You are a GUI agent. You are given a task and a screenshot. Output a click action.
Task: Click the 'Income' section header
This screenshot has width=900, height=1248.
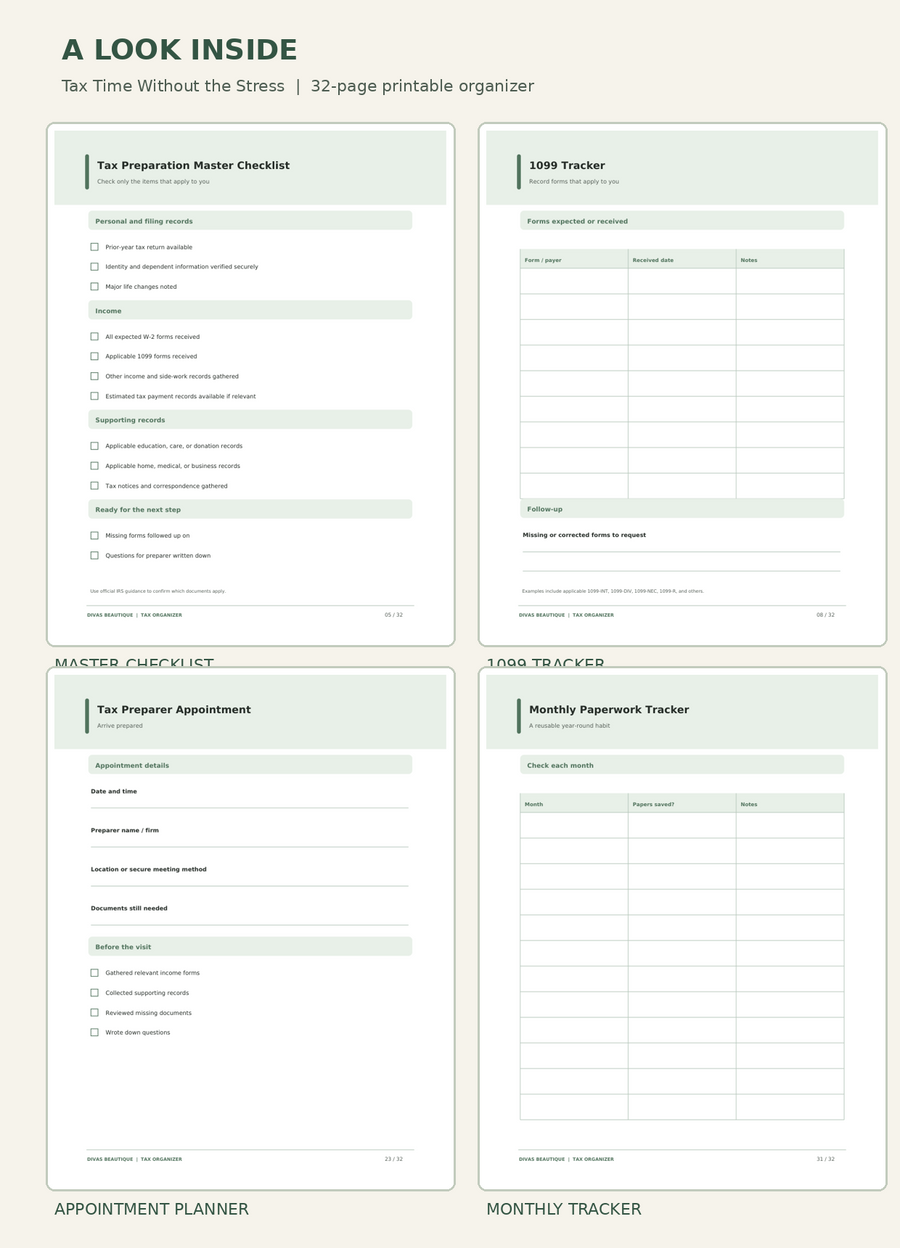(x=250, y=310)
